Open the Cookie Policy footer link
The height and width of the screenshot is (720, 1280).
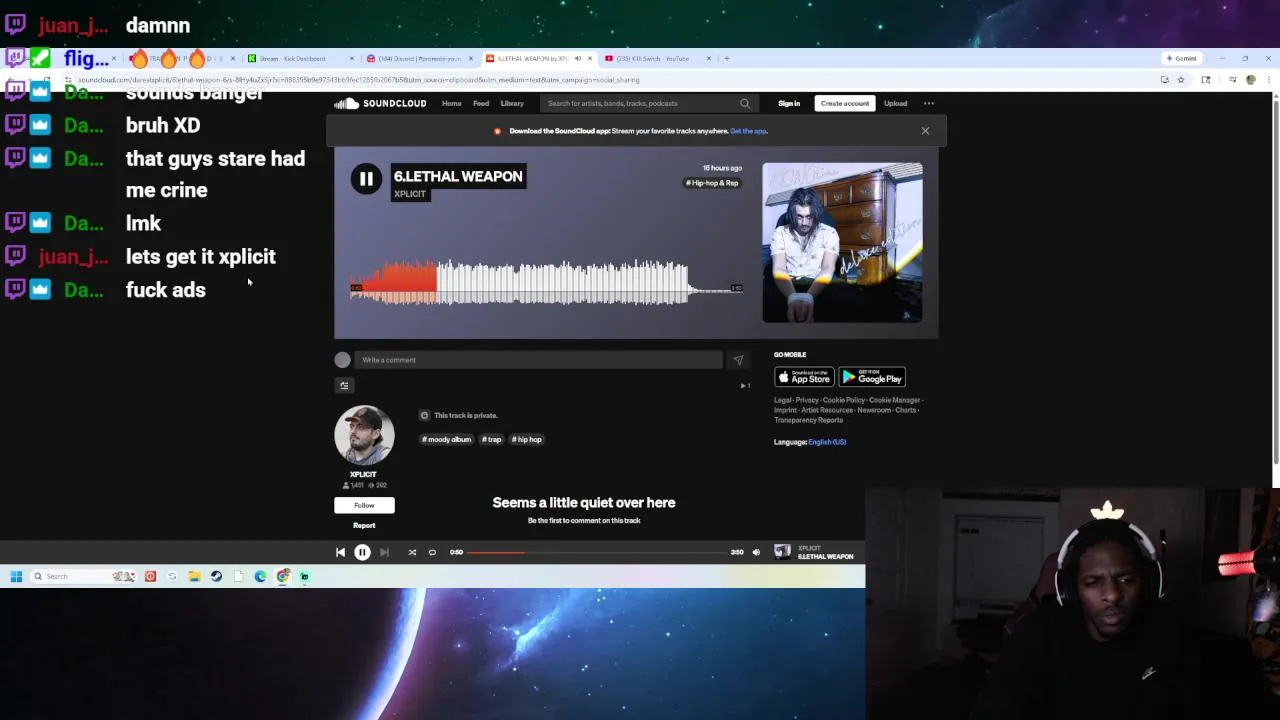tap(843, 400)
